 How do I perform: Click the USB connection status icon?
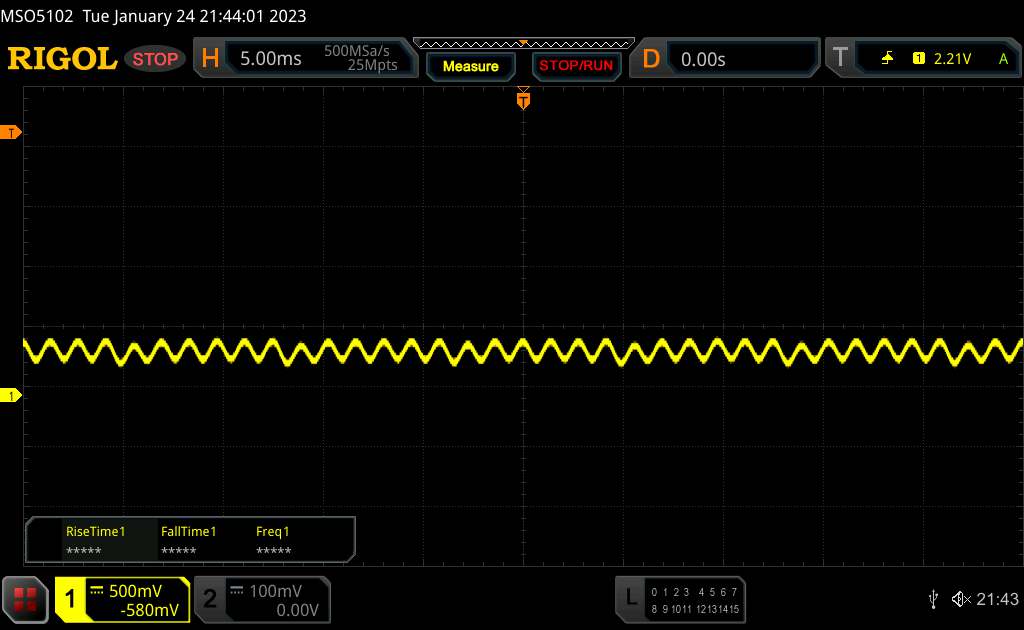(x=933, y=598)
